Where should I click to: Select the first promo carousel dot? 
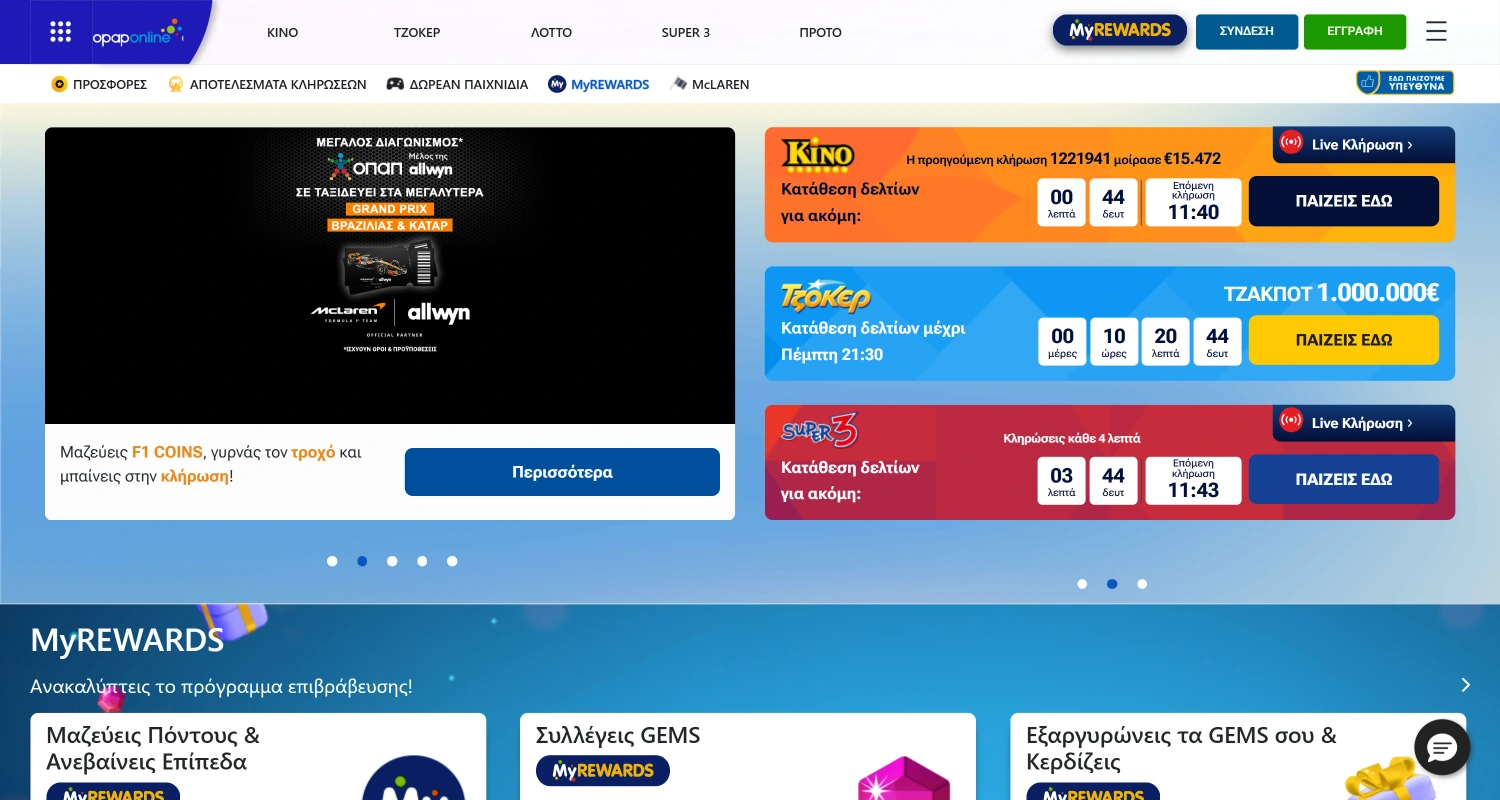(x=332, y=561)
